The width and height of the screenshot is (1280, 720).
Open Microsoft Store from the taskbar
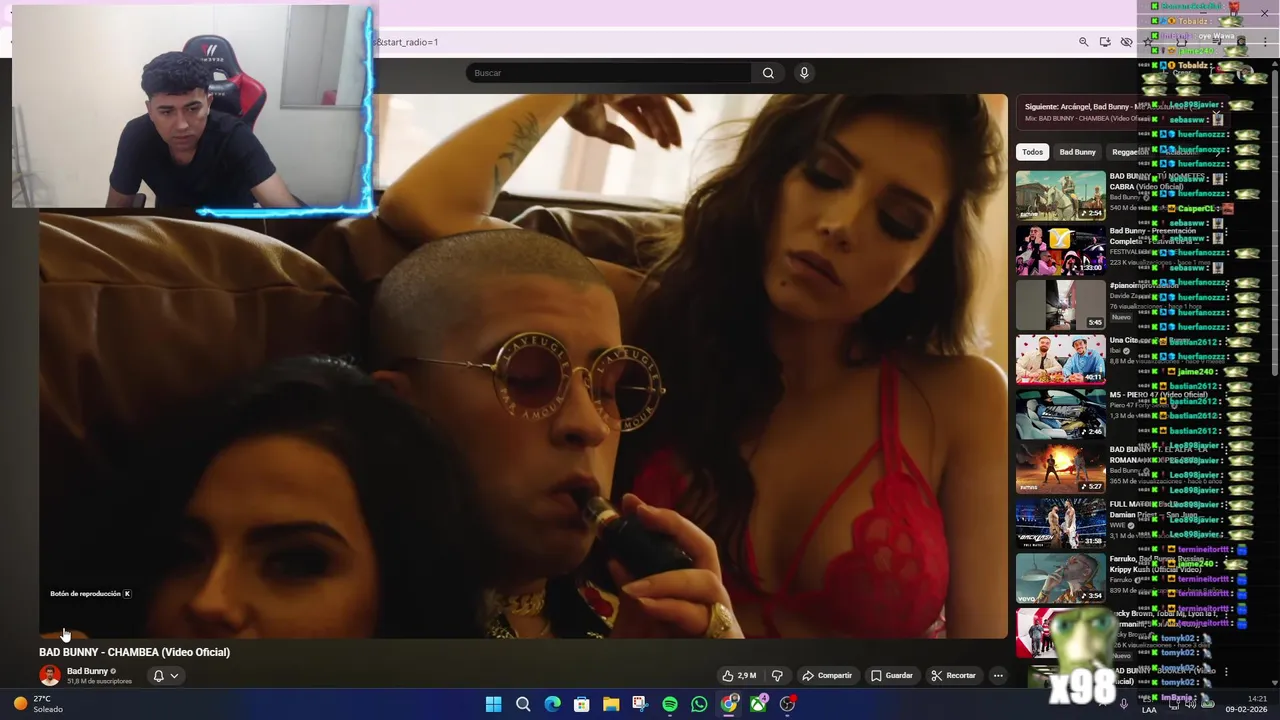point(581,704)
